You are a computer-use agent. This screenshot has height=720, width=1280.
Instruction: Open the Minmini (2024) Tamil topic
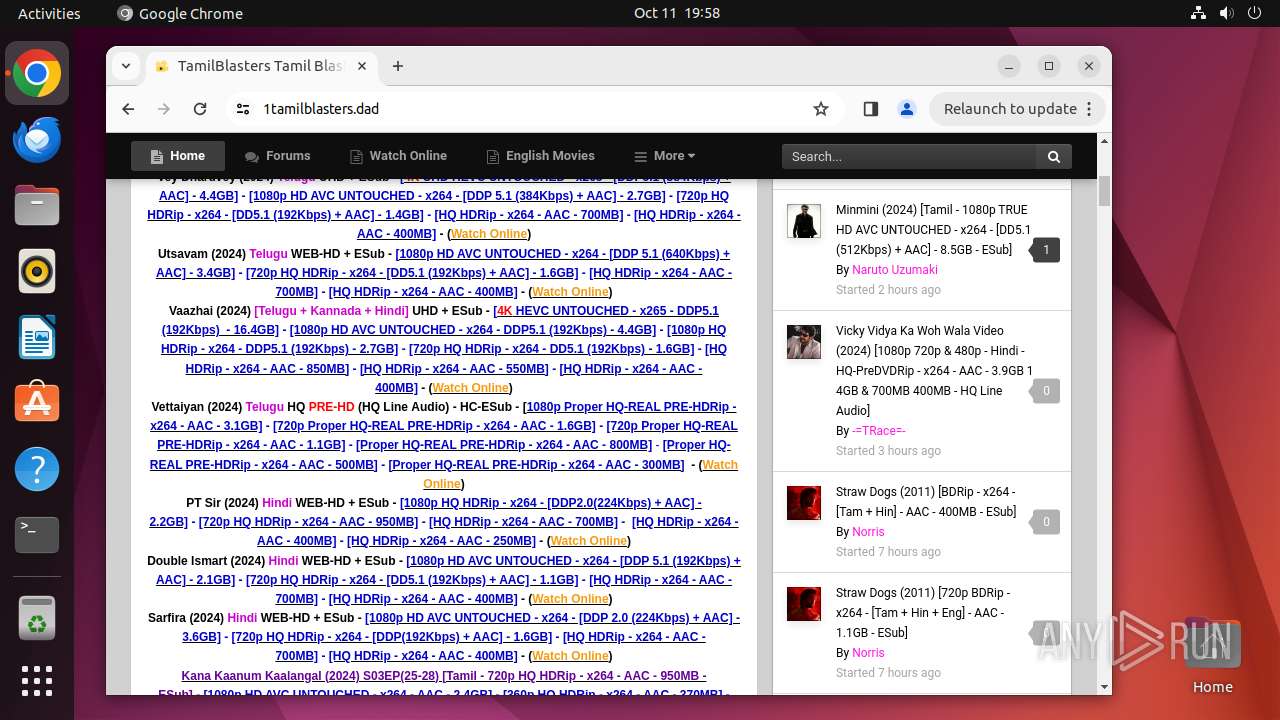click(933, 229)
